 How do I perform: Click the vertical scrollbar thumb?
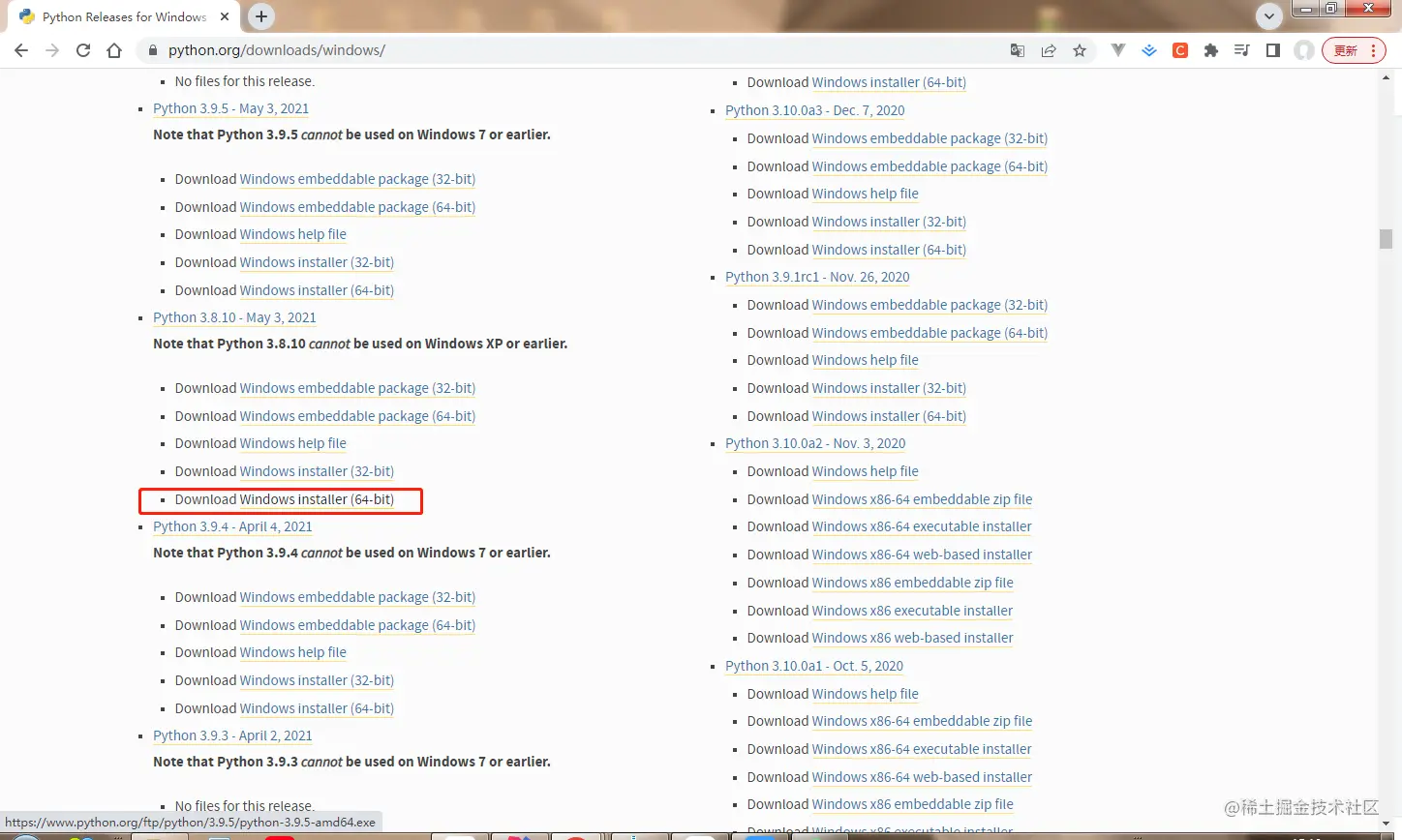(1386, 238)
